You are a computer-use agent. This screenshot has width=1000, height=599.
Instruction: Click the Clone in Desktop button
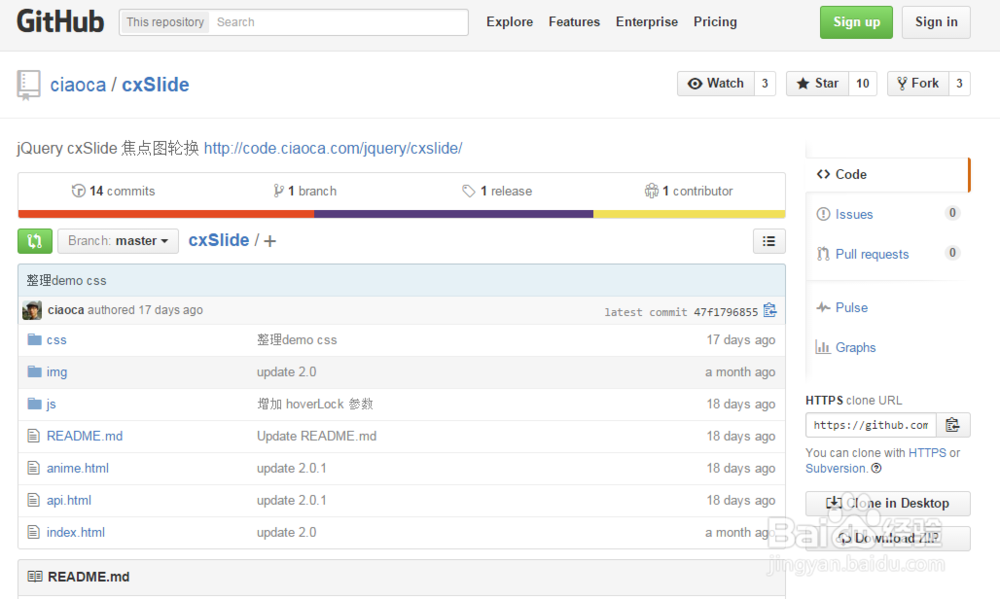888,503
